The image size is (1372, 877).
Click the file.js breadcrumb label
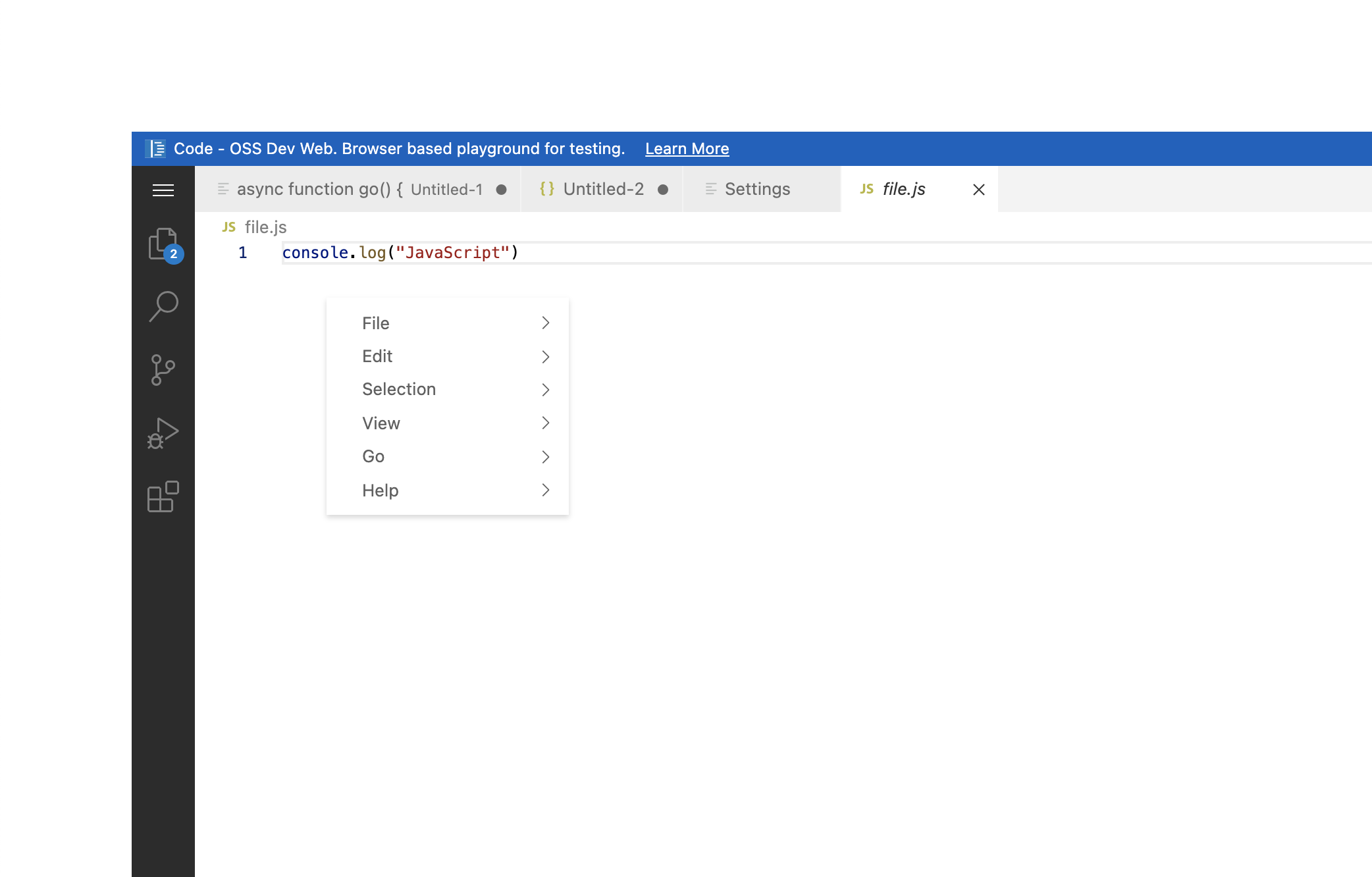pos(265,226)
